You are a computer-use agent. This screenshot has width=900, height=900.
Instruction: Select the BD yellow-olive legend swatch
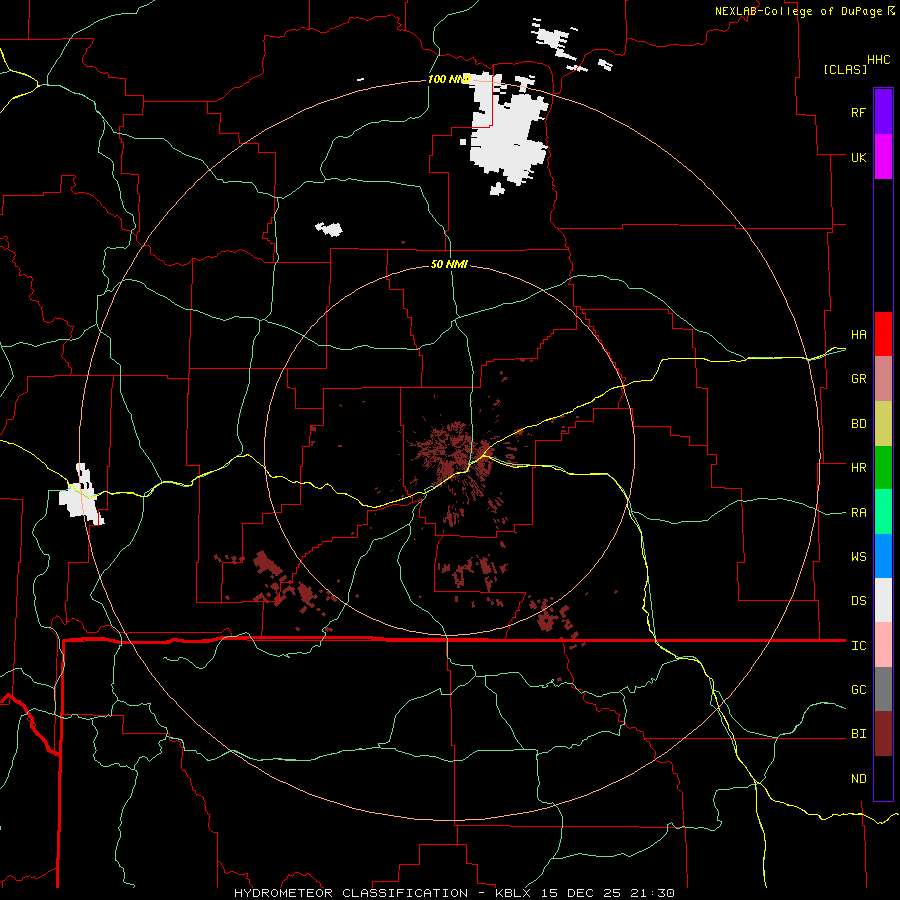coord(883,424)
